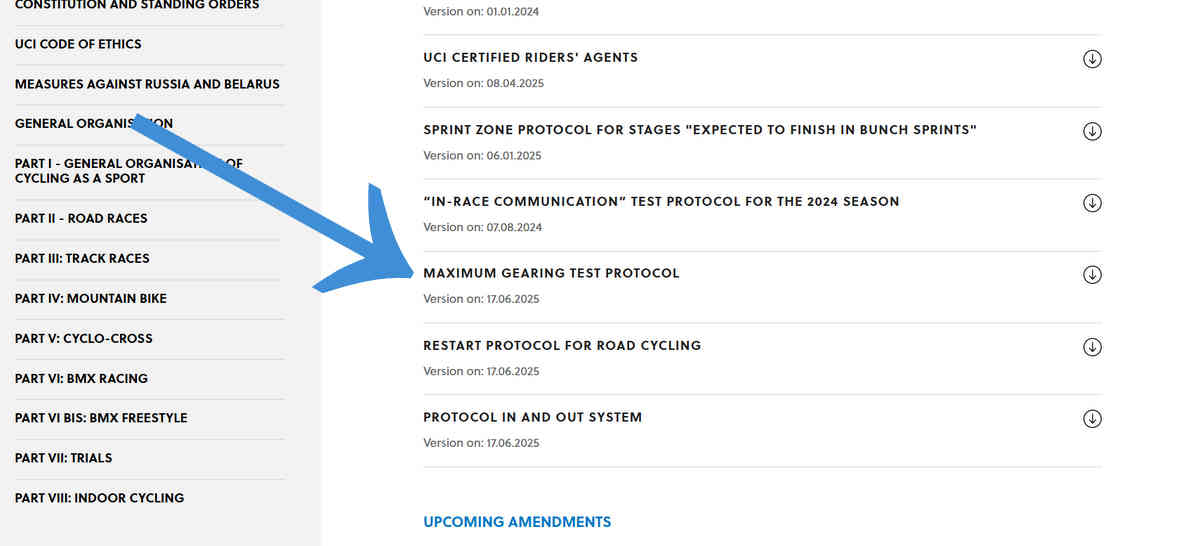Download Maximum Gearing Test Protocol file
Image resolution: width=1200 pixels, height=546 pixels.
pos(1092,275)
